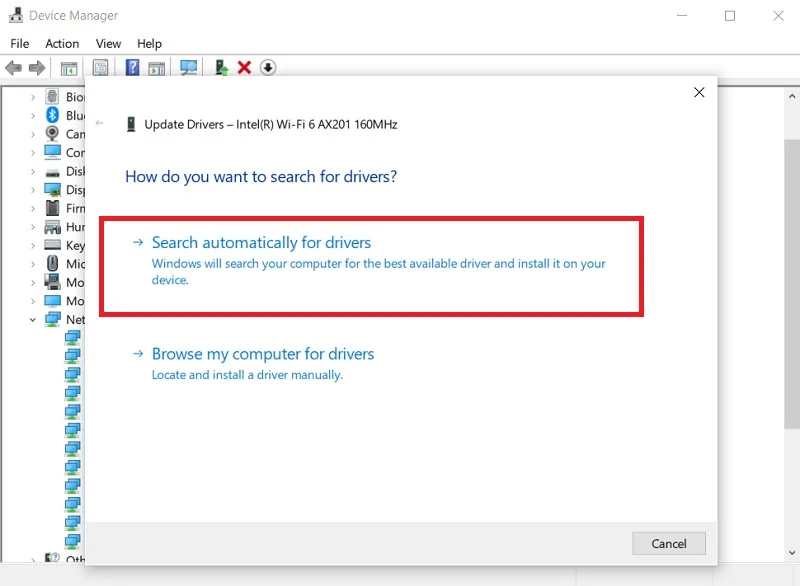Toggle the Show/Hide Console Tree toolbar icon
Image resolution: width=800 pixels, height=586 pixels.
(x=69, y=68)
